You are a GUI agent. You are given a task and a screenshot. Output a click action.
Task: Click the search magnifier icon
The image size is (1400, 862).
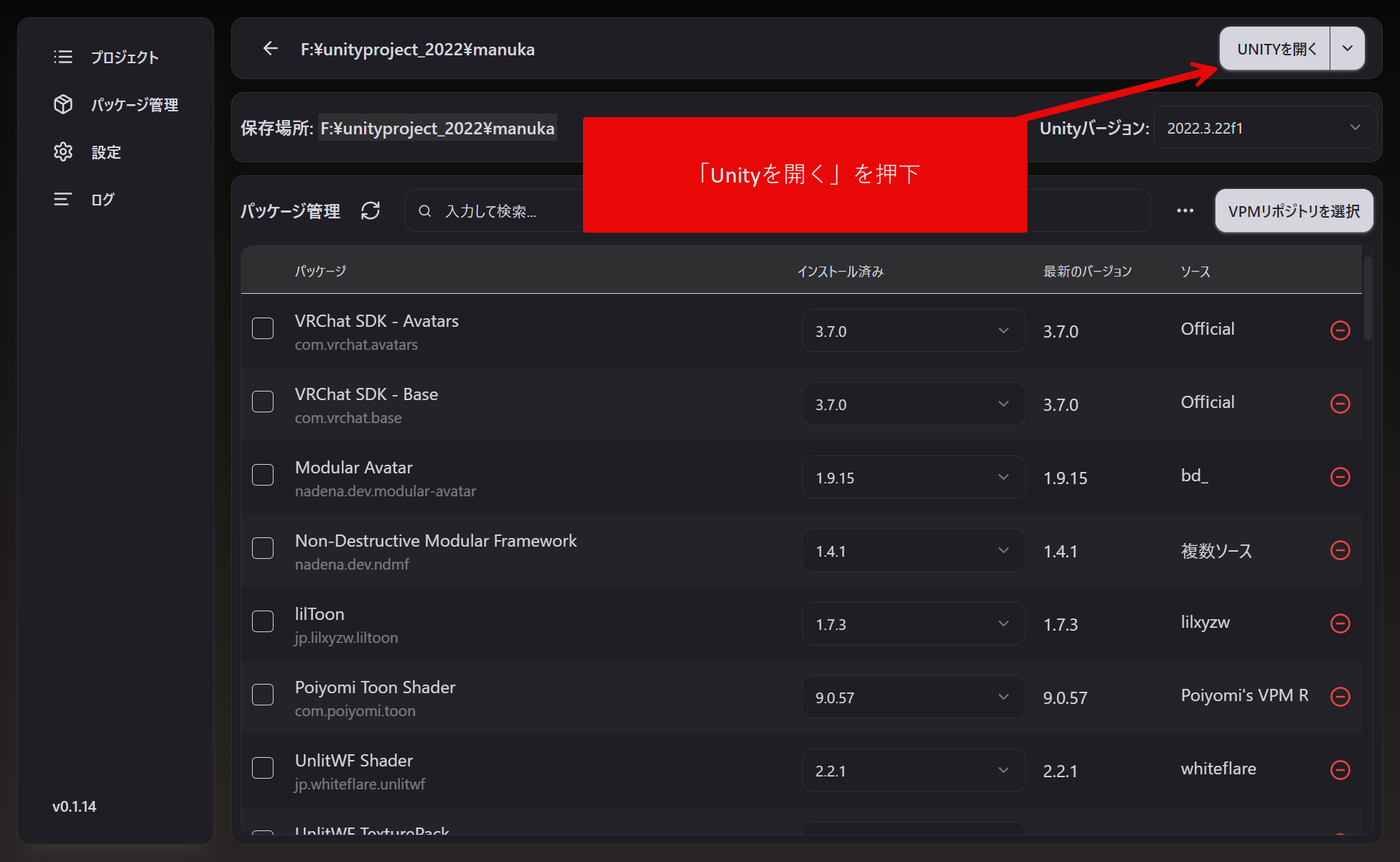pos(425,211)
